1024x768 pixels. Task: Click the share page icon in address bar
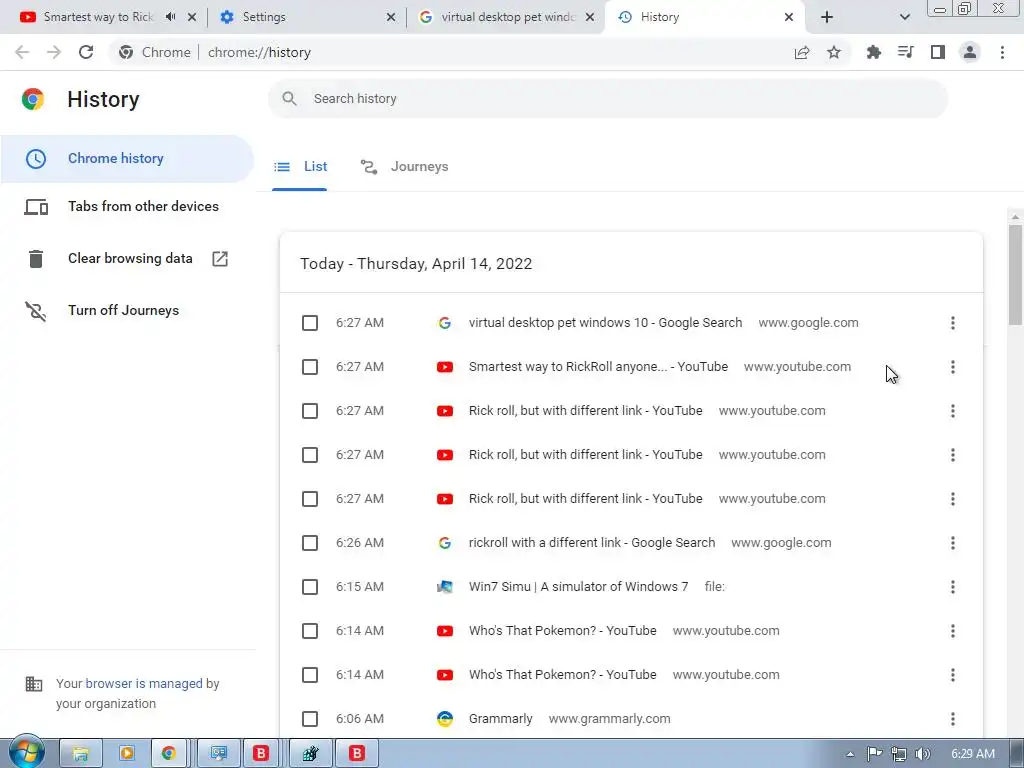click(802, 52)
